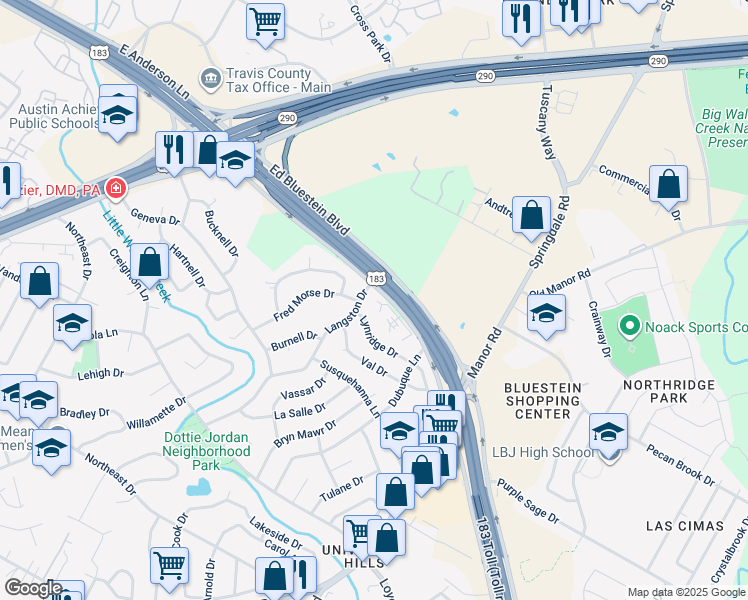Open school marker at Austin Achieve Public Schools
The height and width of the screenshot is (600, 748).
[117, 116]
